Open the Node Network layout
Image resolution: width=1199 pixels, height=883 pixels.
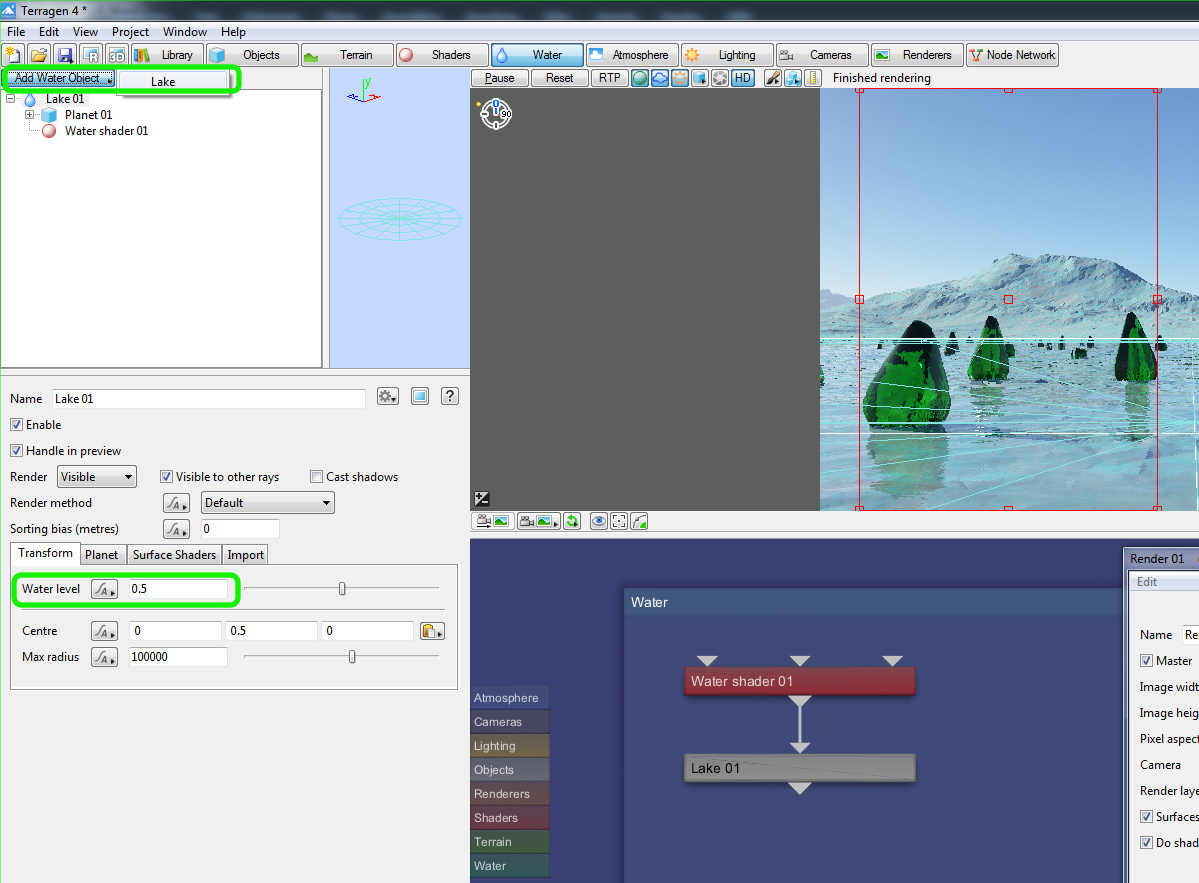(1012, 55)
